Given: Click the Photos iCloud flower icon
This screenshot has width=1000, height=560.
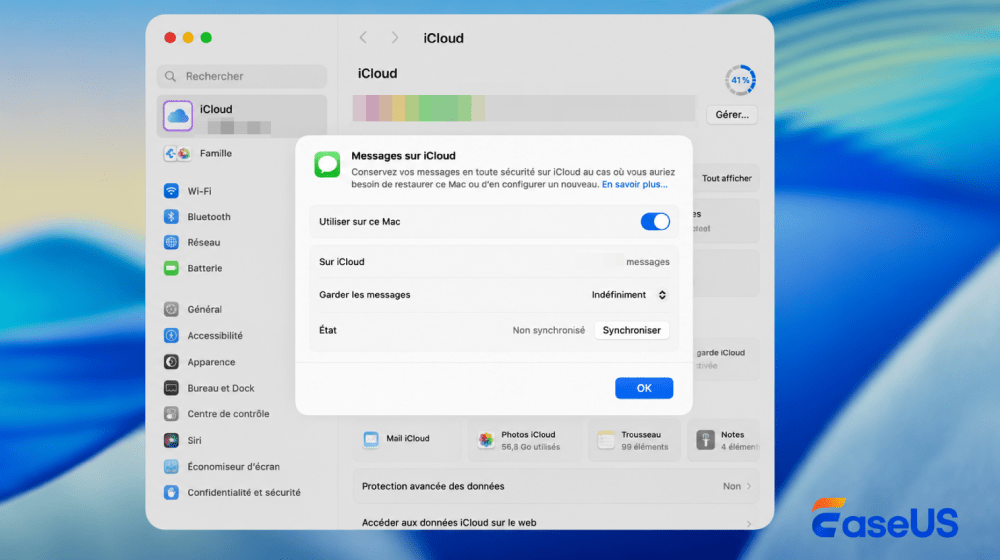Looking at the screenshot, I should (x=486, y=439).
